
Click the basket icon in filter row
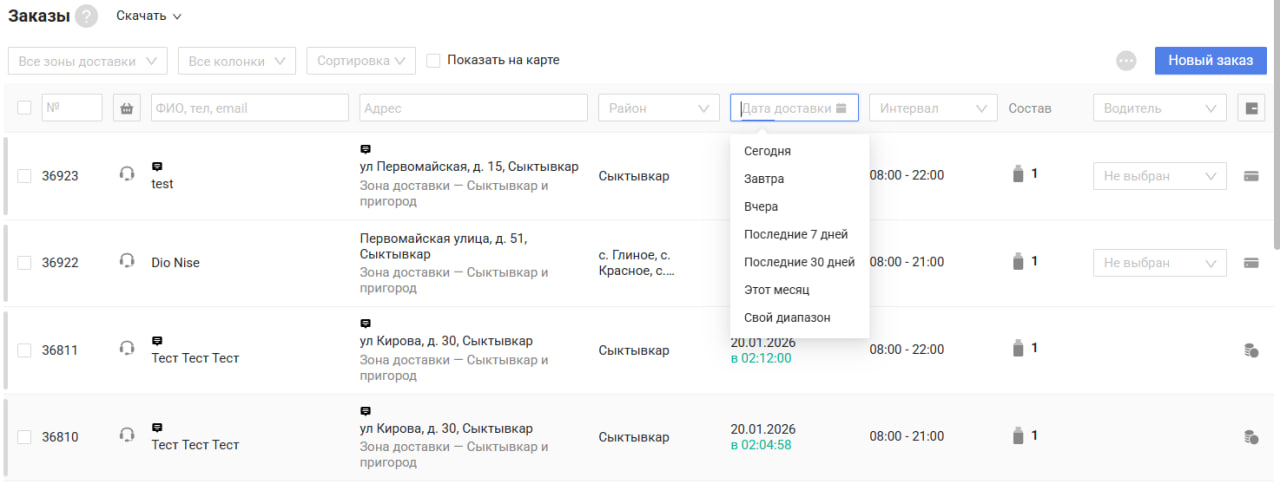127,108
